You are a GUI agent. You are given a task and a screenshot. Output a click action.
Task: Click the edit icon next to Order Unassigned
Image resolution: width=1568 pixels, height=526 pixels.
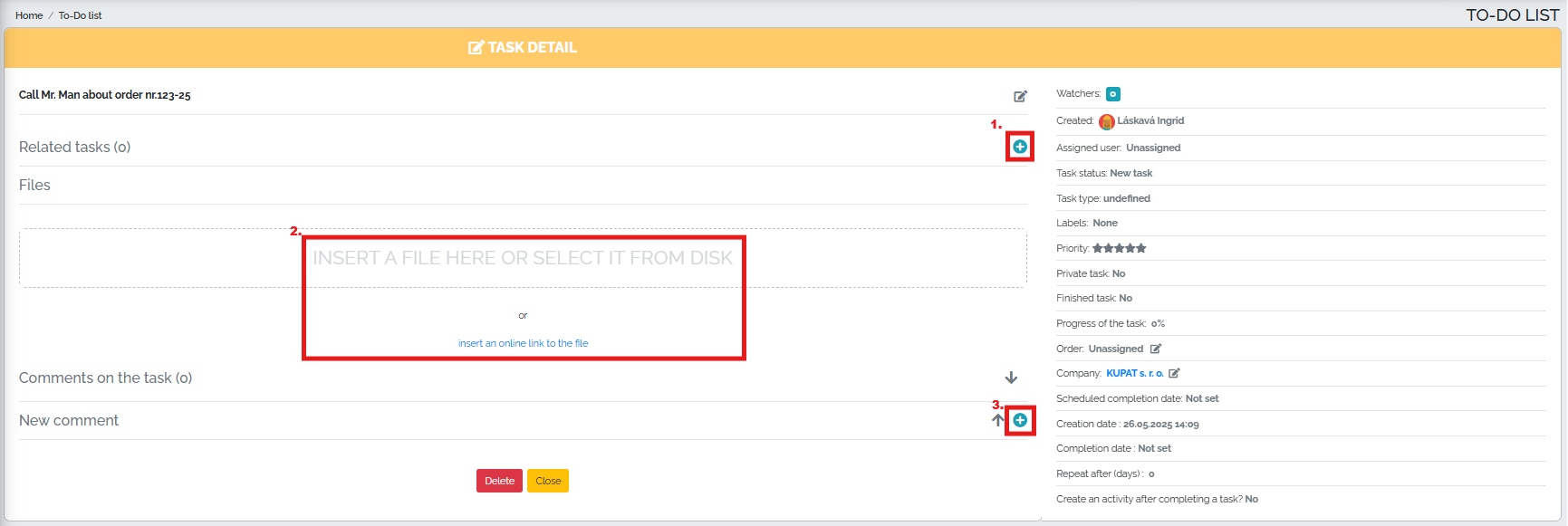(1156, 349)
